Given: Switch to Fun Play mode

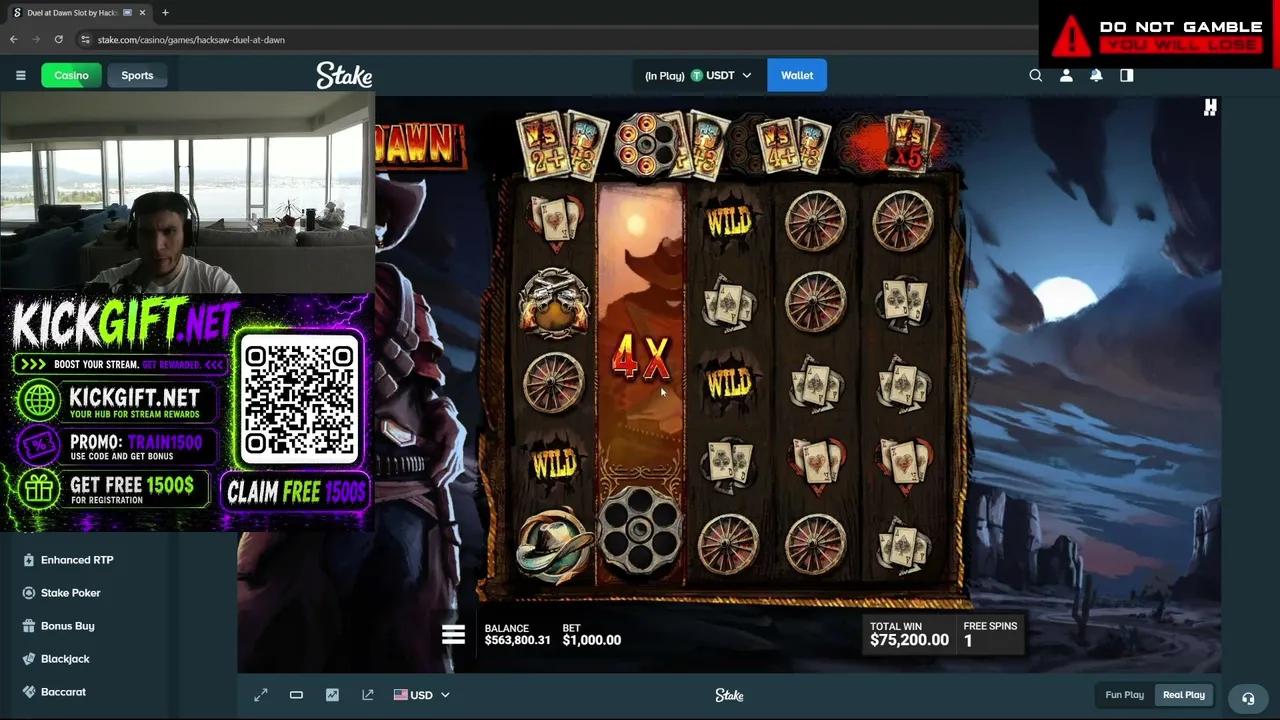Looking at the screenshot, I should [1125, 695].
